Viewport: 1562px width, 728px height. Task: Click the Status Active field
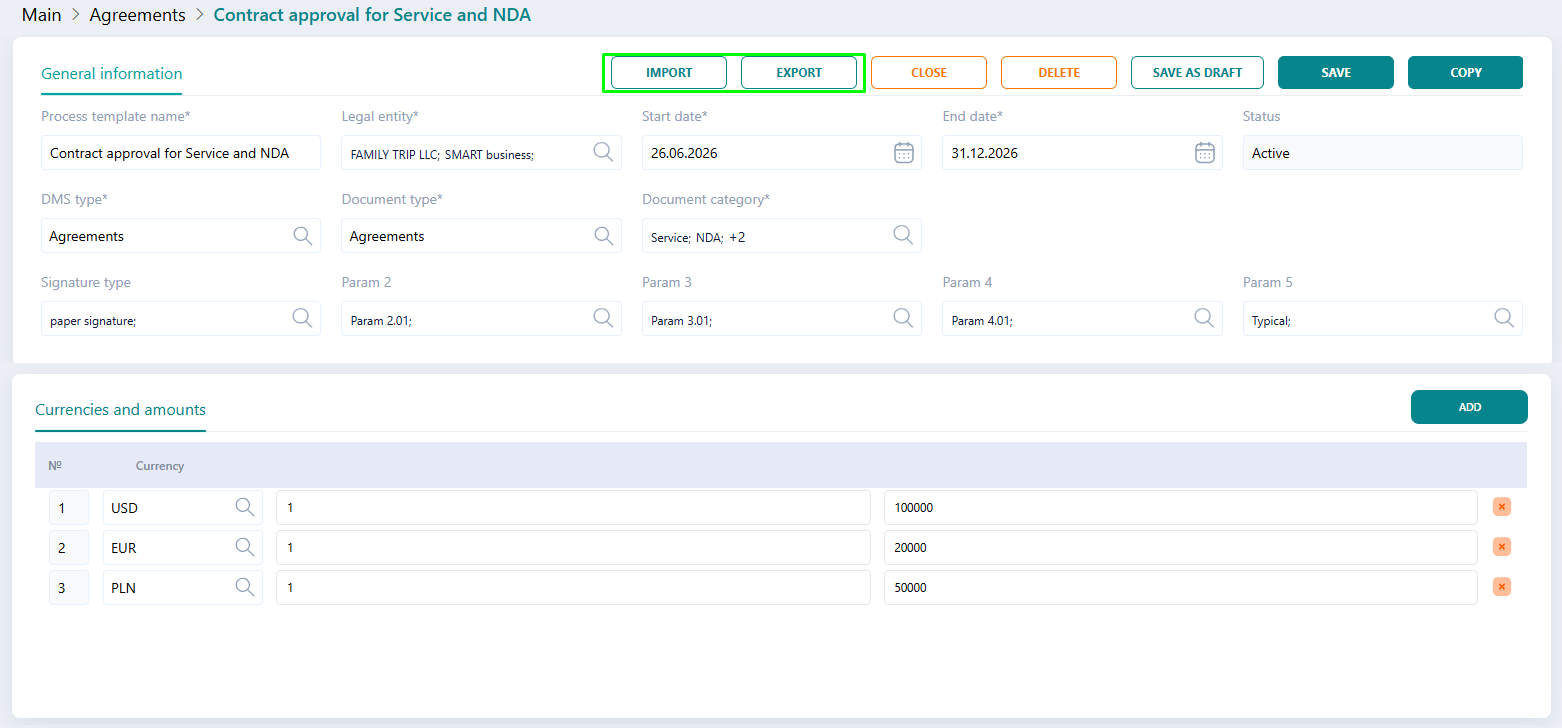pos(1383,153)
